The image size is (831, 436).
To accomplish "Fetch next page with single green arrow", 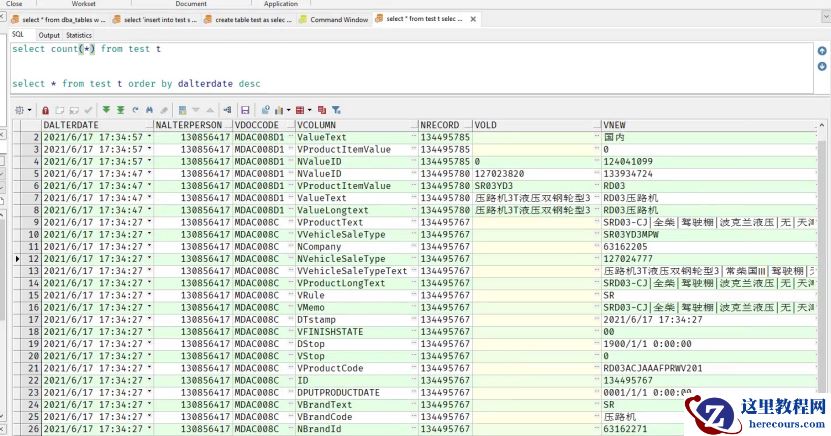I will pos(106,110).
